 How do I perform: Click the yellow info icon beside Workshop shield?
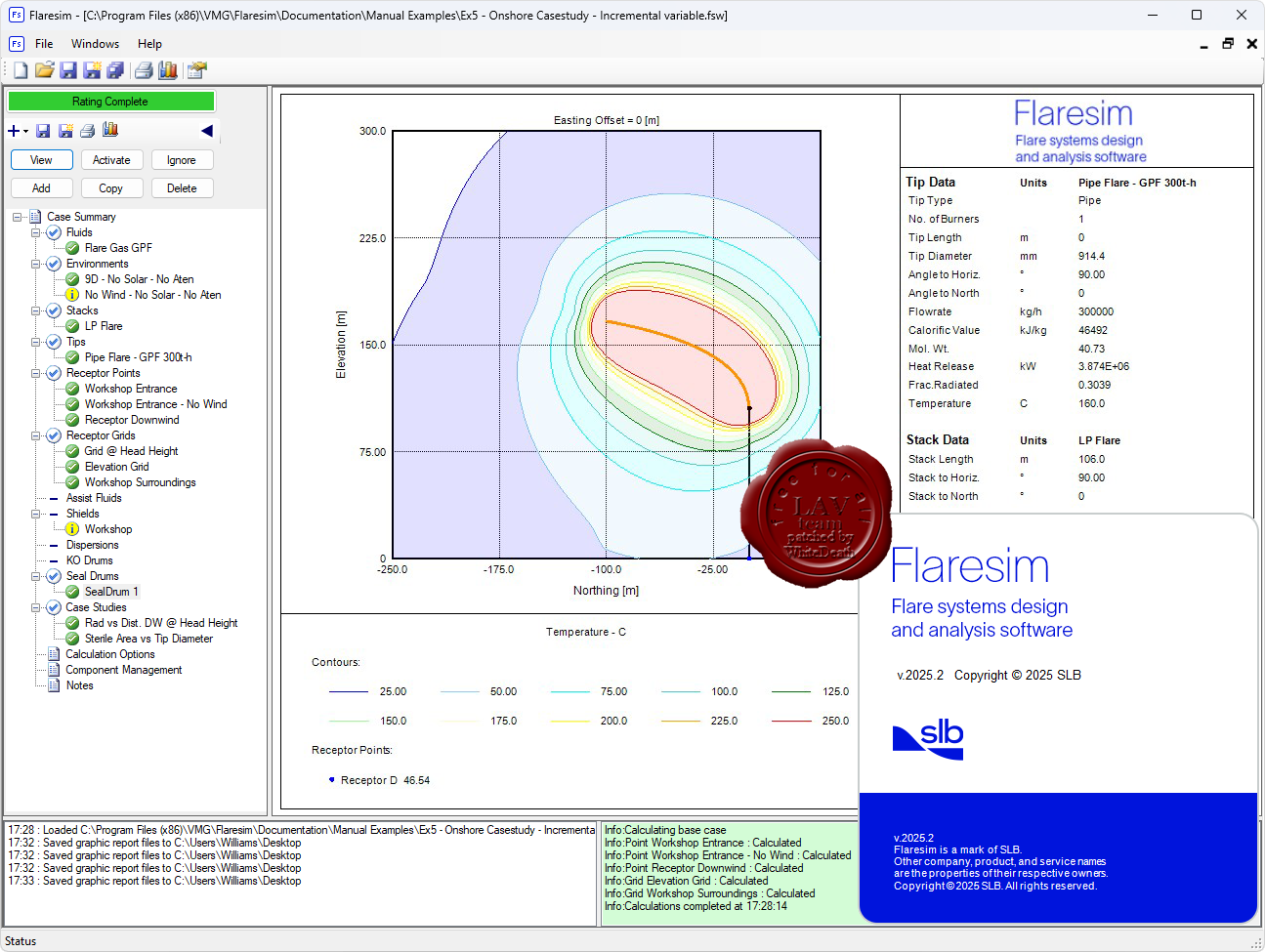click(72, 529)
